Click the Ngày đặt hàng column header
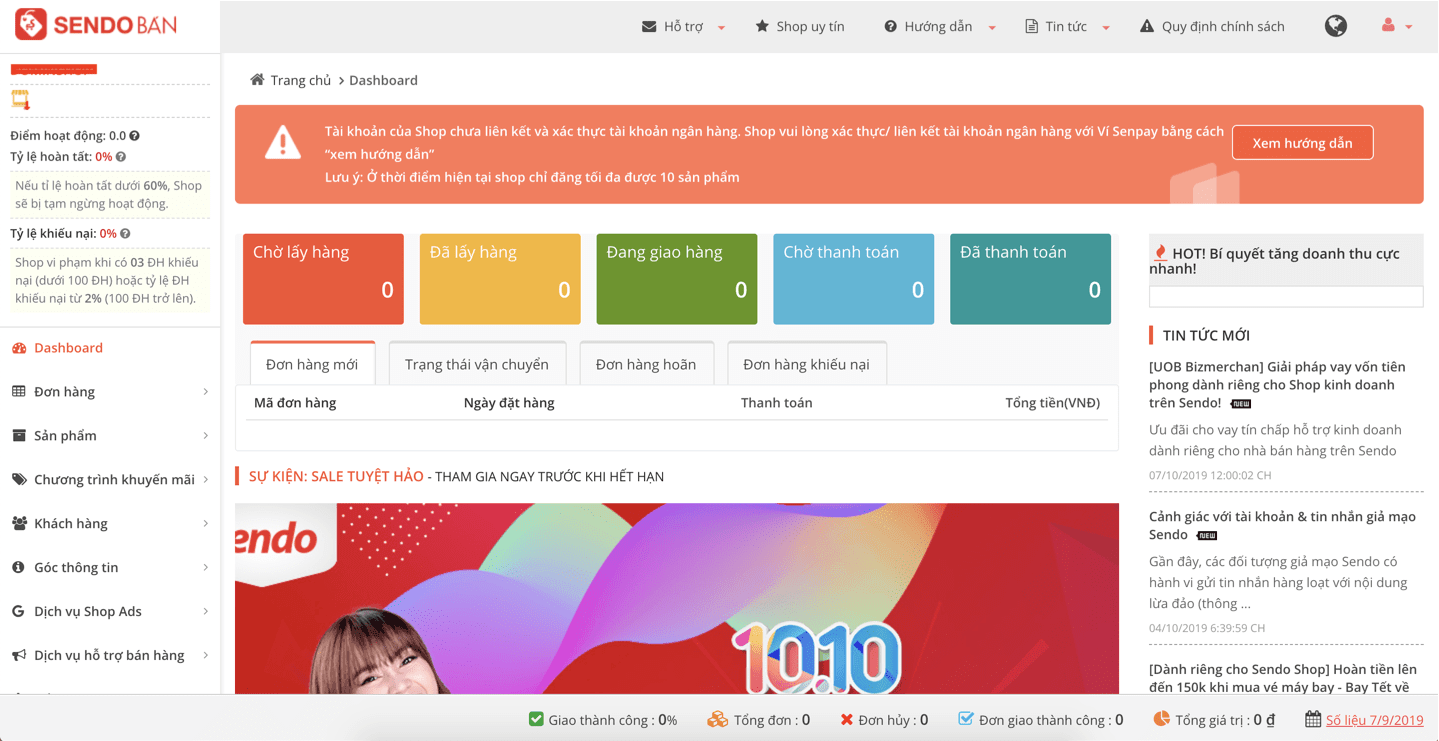The width and height of the screenshot is (1439, 741). click(x=509, y=403)
